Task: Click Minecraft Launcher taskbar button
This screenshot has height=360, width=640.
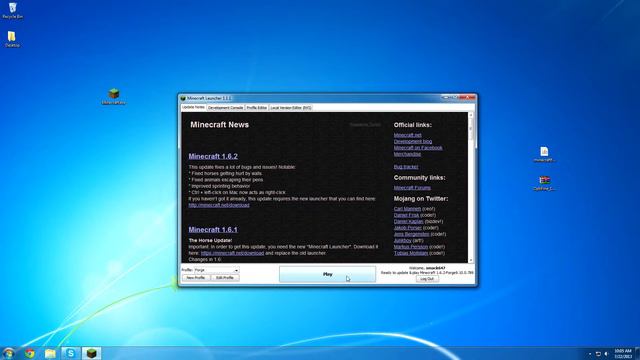Action: click(x=91, y=353)
